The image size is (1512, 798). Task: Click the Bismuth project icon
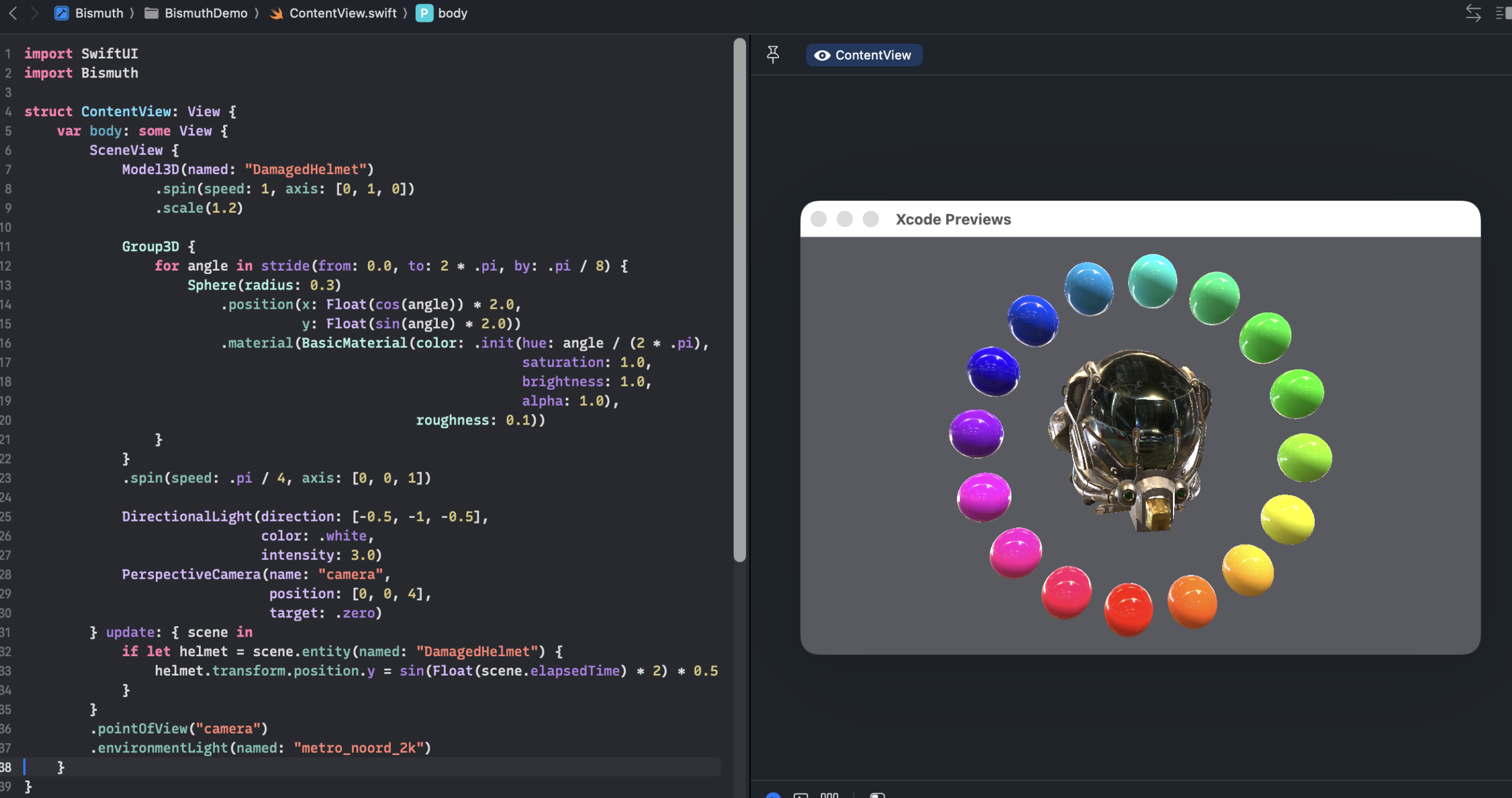(x=61, y=13)
